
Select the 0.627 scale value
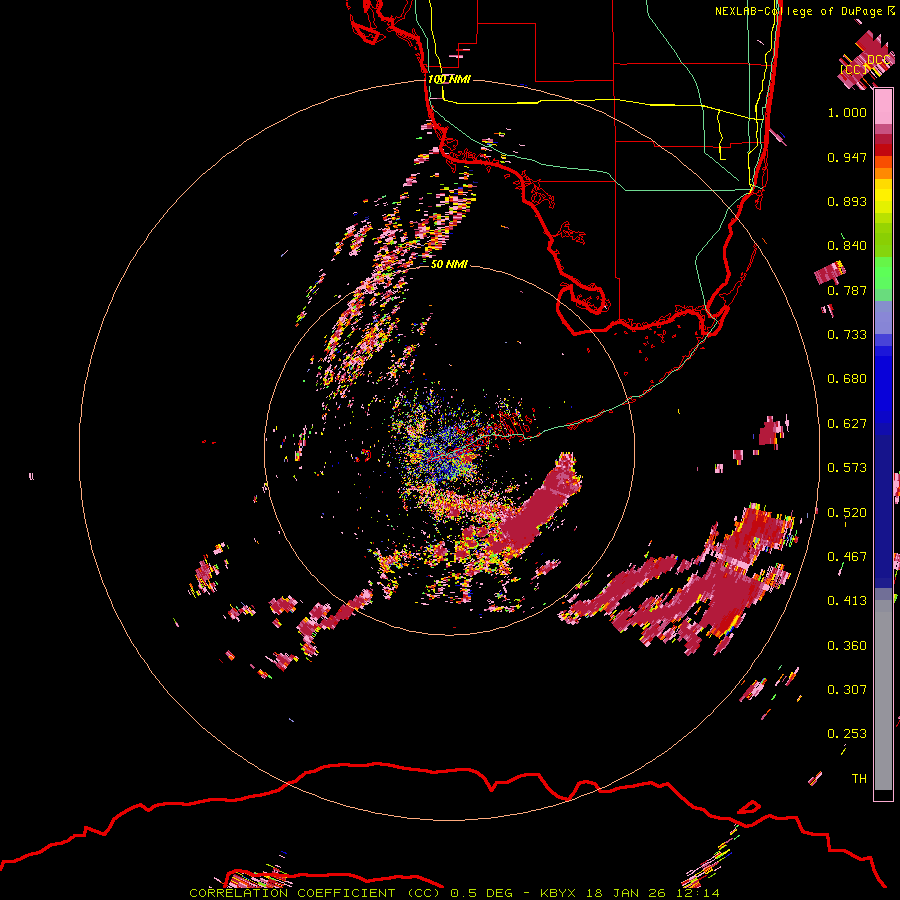point(847,424)
